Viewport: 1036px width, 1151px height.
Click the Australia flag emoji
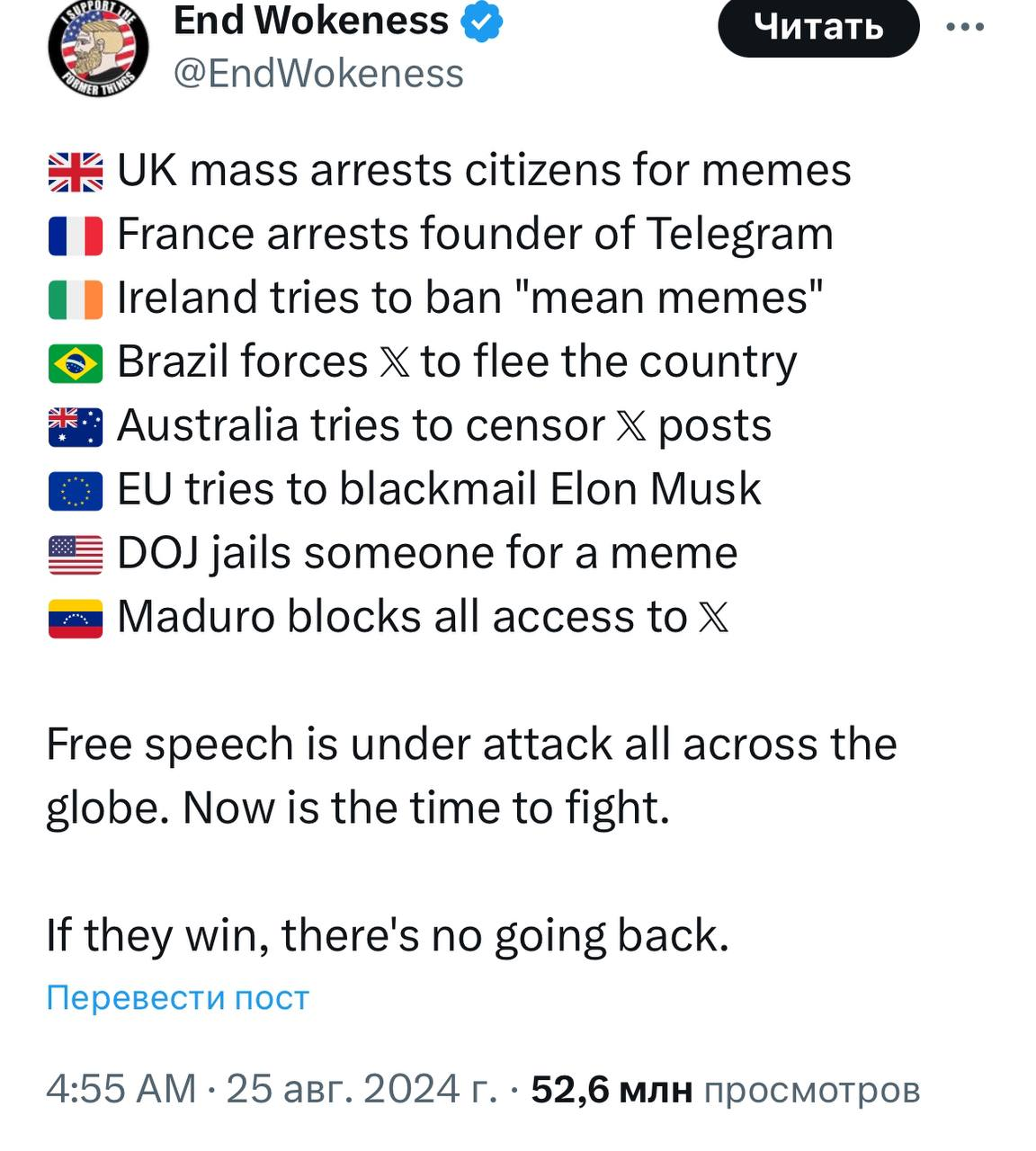76,427
